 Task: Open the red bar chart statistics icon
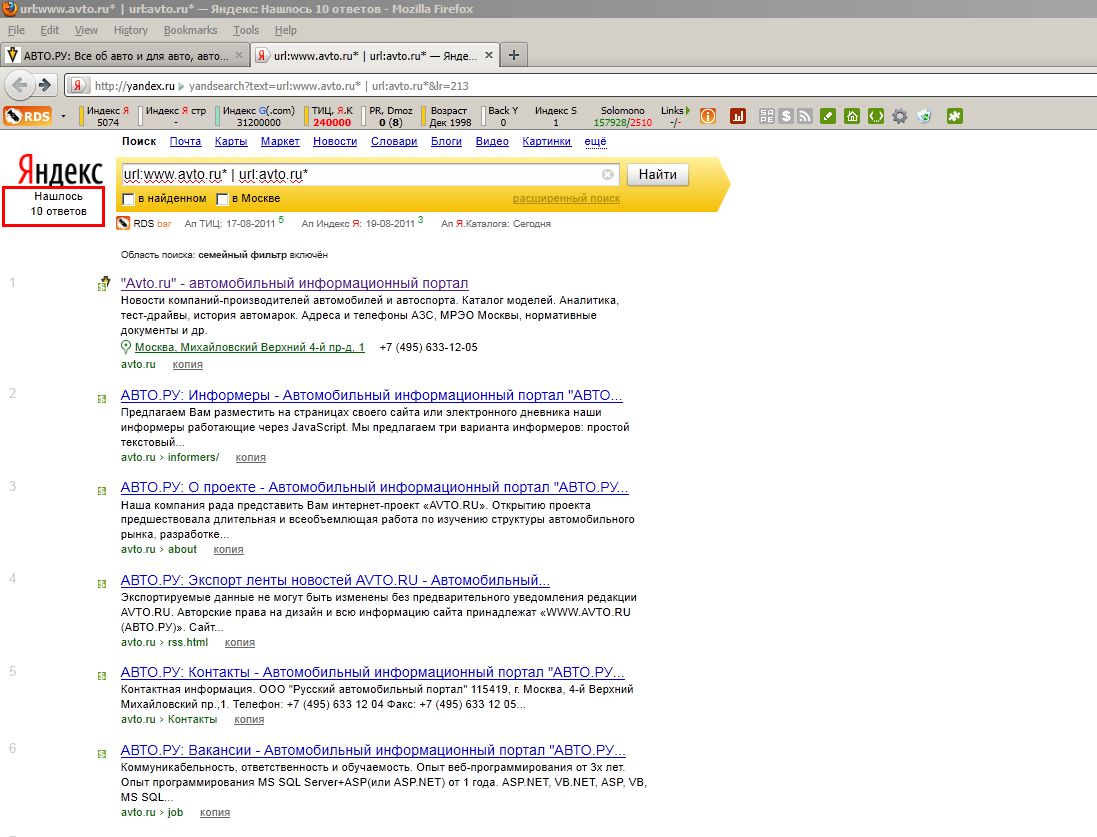click(738, 116)
